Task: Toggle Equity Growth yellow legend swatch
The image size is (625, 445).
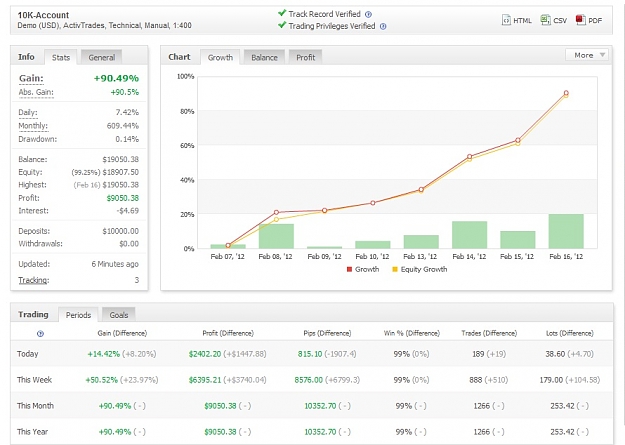Action: click(x=395, y=270)
